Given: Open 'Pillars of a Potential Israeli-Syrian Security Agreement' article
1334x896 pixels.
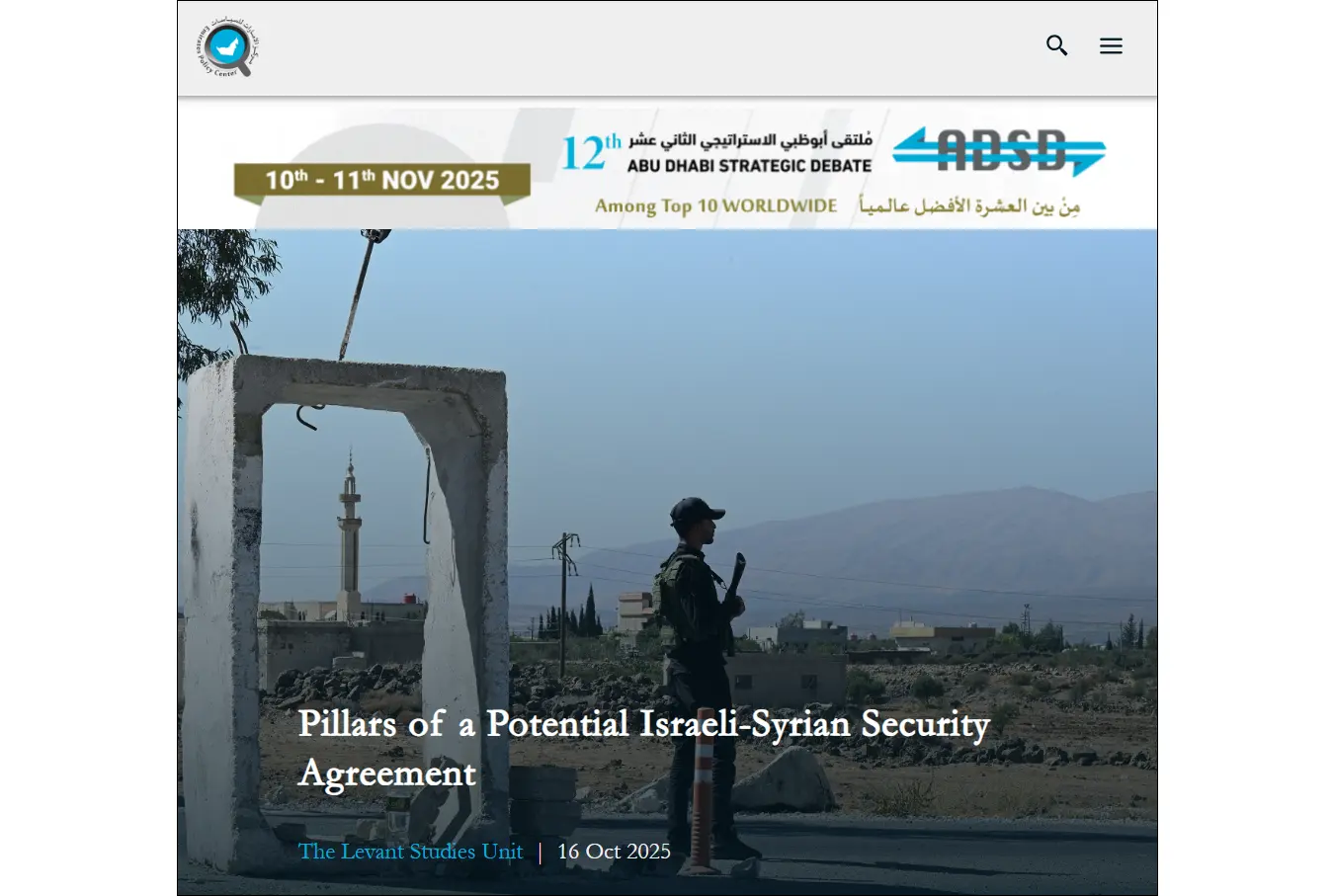Looking at the screenshot, I should [643, 748].
